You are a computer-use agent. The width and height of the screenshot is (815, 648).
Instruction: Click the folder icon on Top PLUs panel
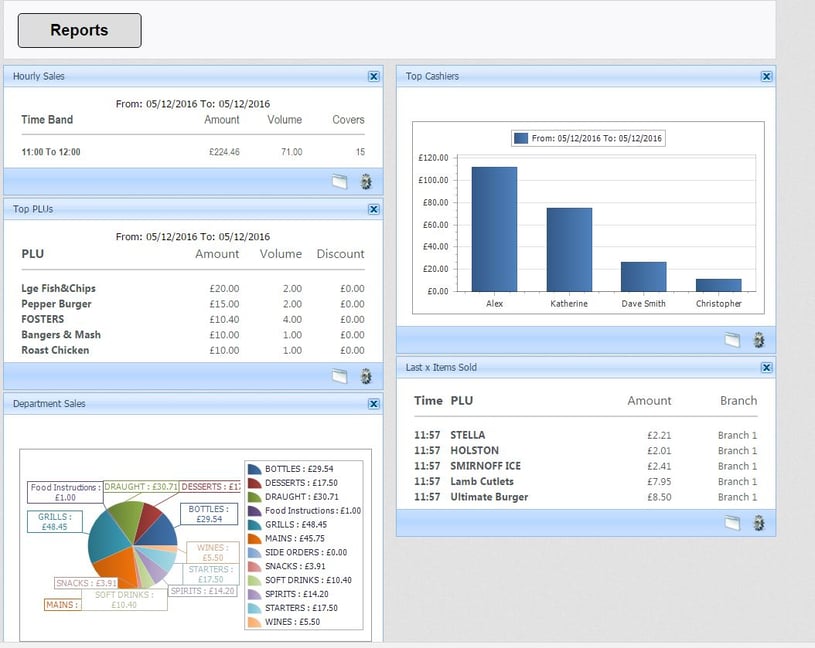[x=340, y=375]
